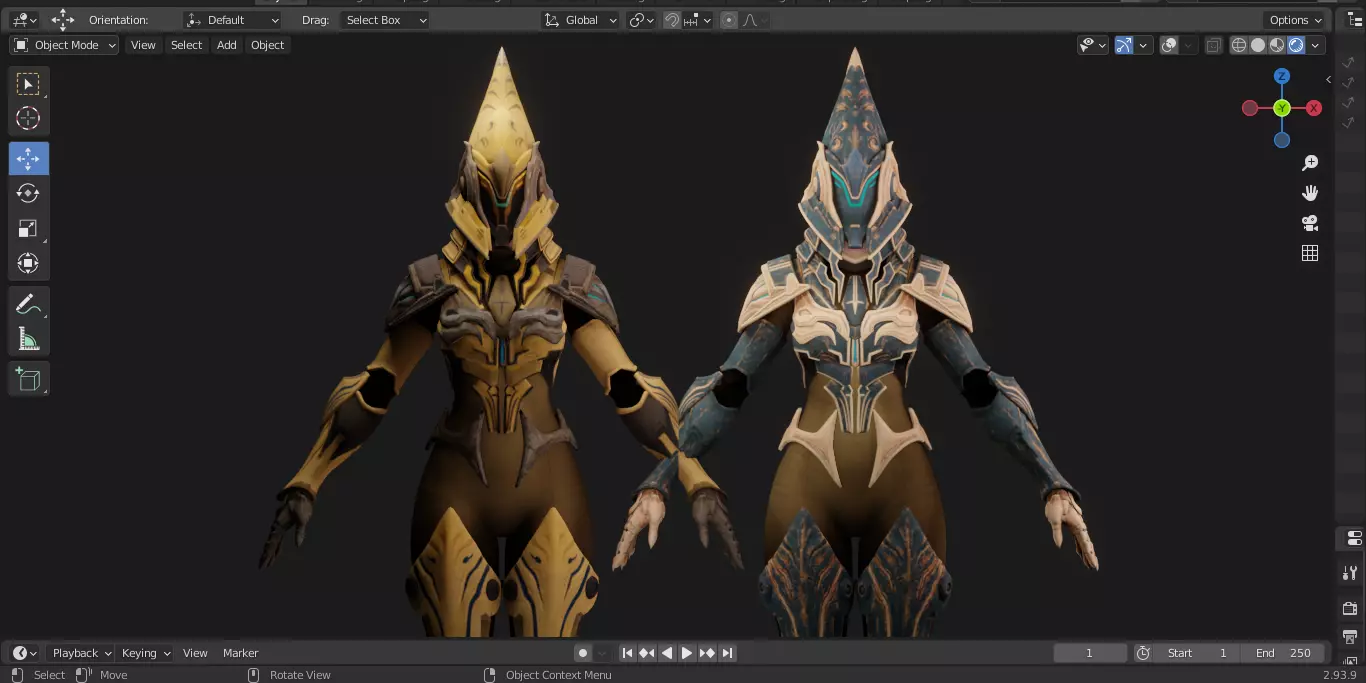Click the move gizmo icon beside Orientation
1366x683 pixels.
pyautogui.click(x=63, y=20)
